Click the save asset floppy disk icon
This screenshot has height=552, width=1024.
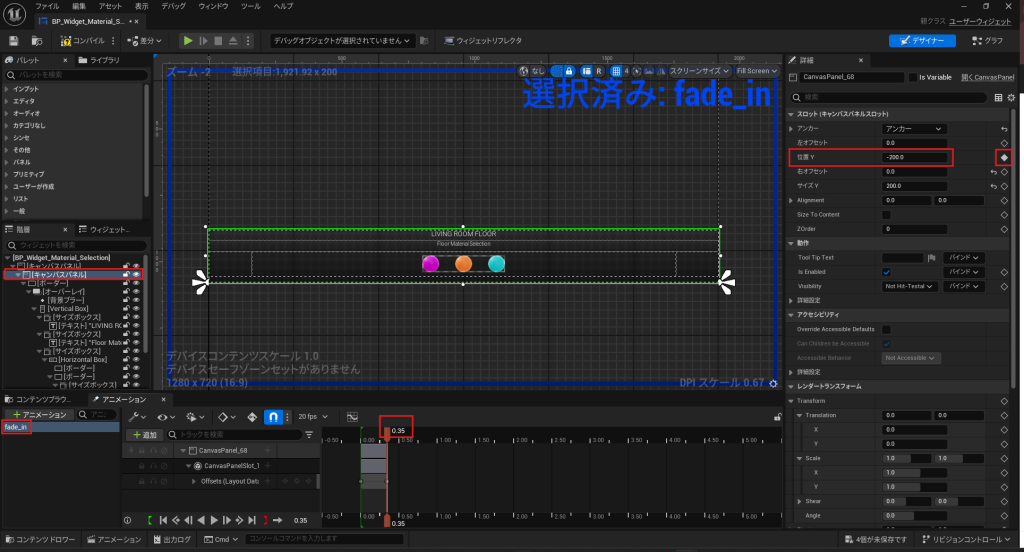tap(14, 40)
